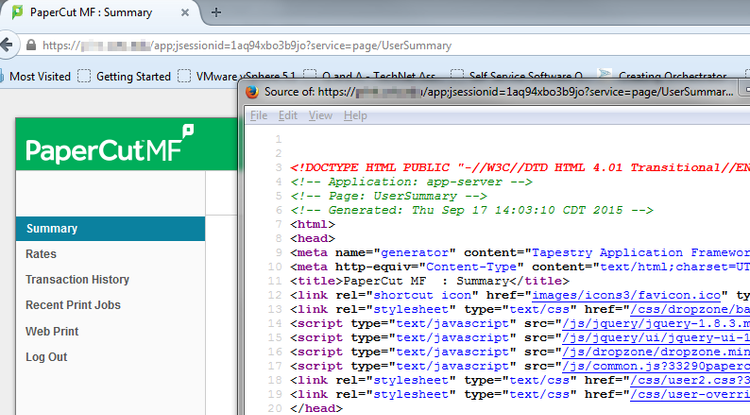Image resolution: width=750 pixels, height=415 pixels.
Task: Close the PaperCut MF : Summary tab
Action: tap(185, 13)
